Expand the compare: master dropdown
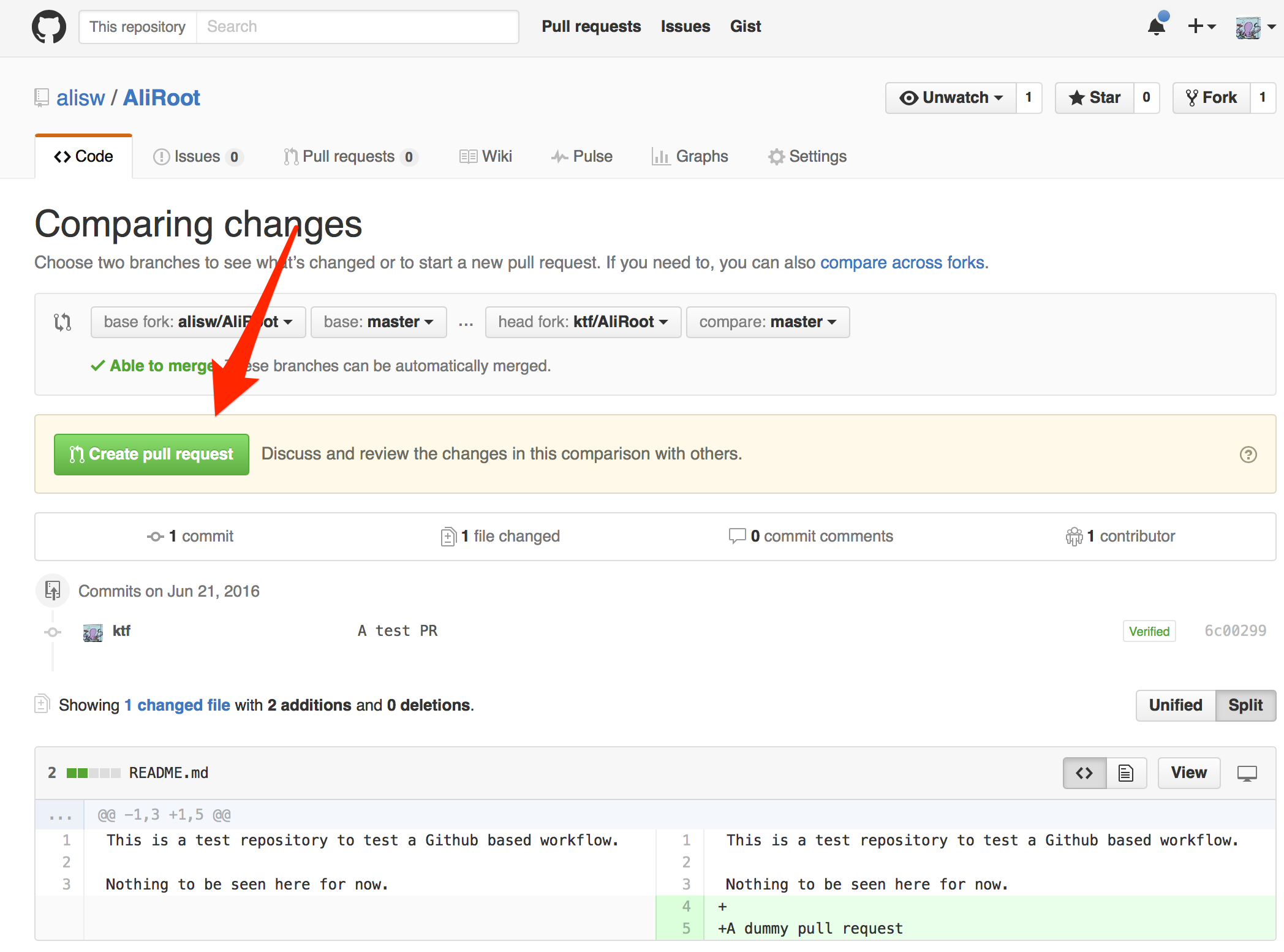This screenshot has height=952, width=1284. 768,322
